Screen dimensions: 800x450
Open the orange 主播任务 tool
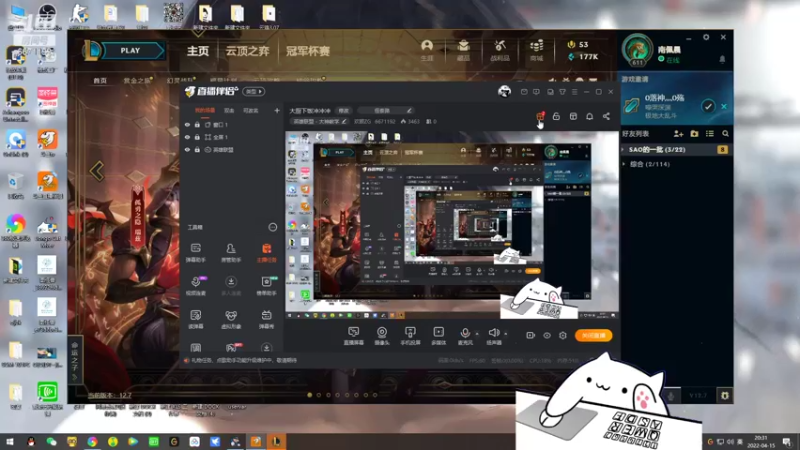coord(266,253)
